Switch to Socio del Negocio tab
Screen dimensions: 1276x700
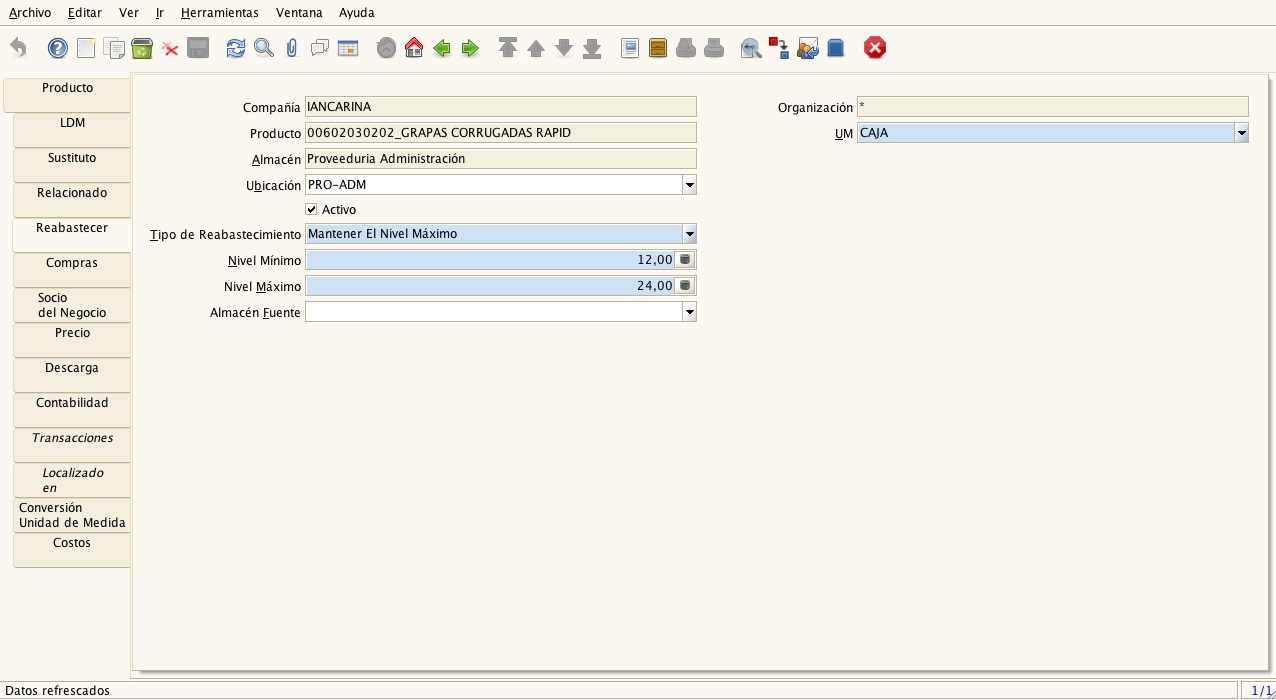(x=72, y=304)
